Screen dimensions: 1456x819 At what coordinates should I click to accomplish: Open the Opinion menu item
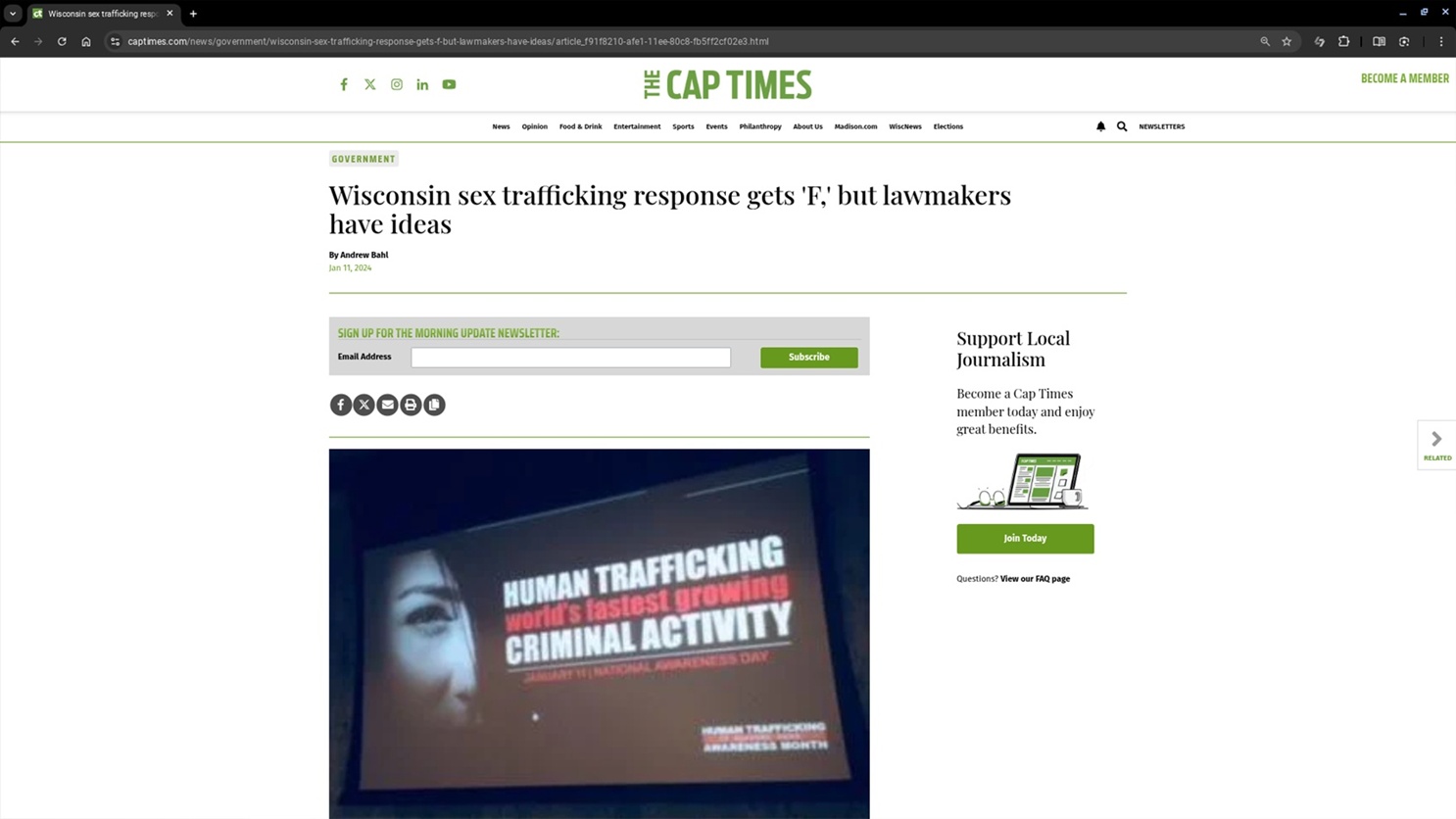click(534, 126)
